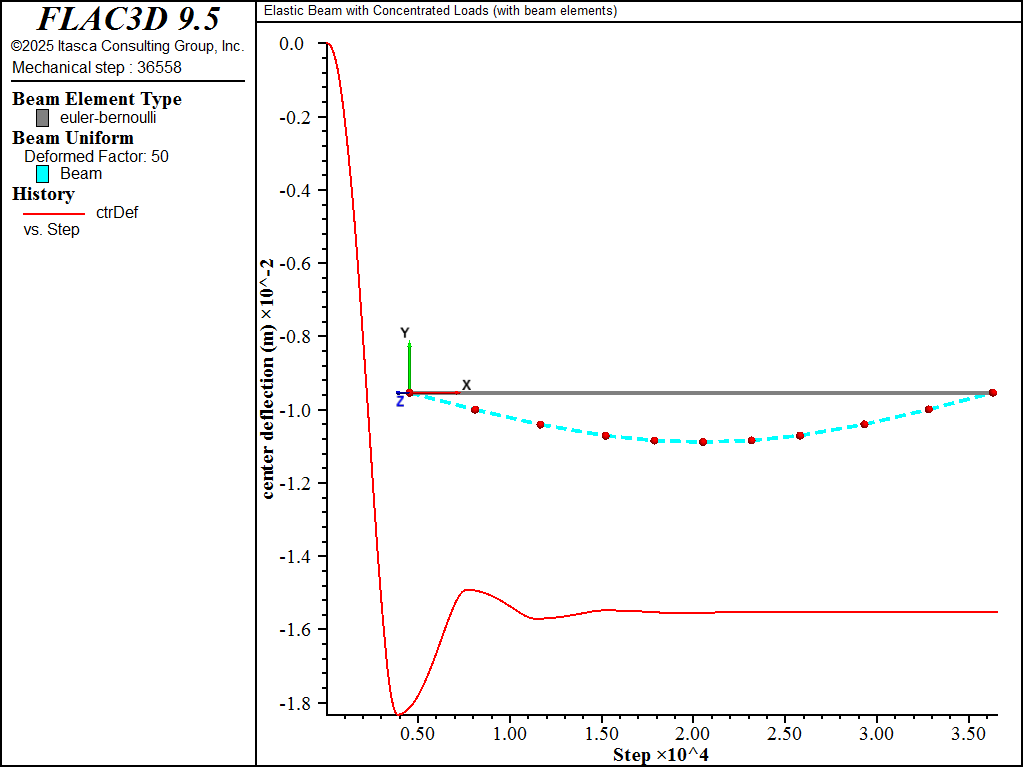Click 'Deformed Factor: 50' text
The width and height of the screenshot is (1024, 768).
pos(96,157)
